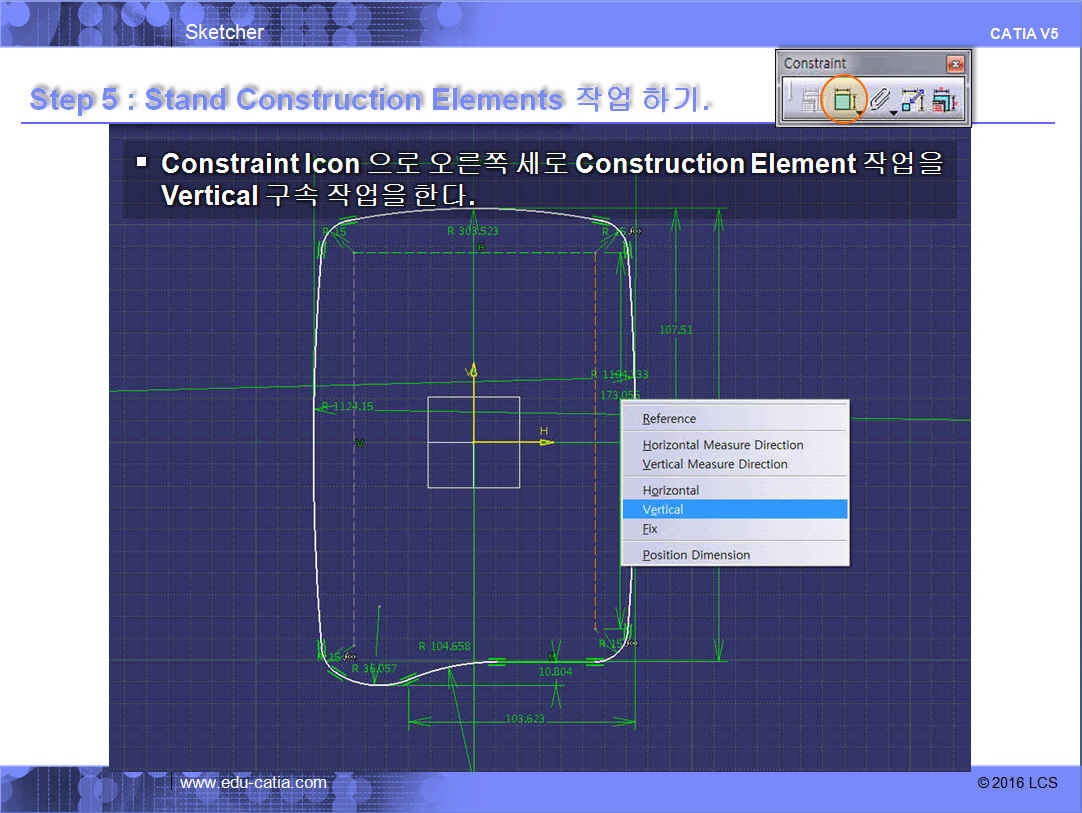This screenshot has width=1082, height=813.
Task: Click the R 104.658 radius dimension
Action: (x=444, y=646)
